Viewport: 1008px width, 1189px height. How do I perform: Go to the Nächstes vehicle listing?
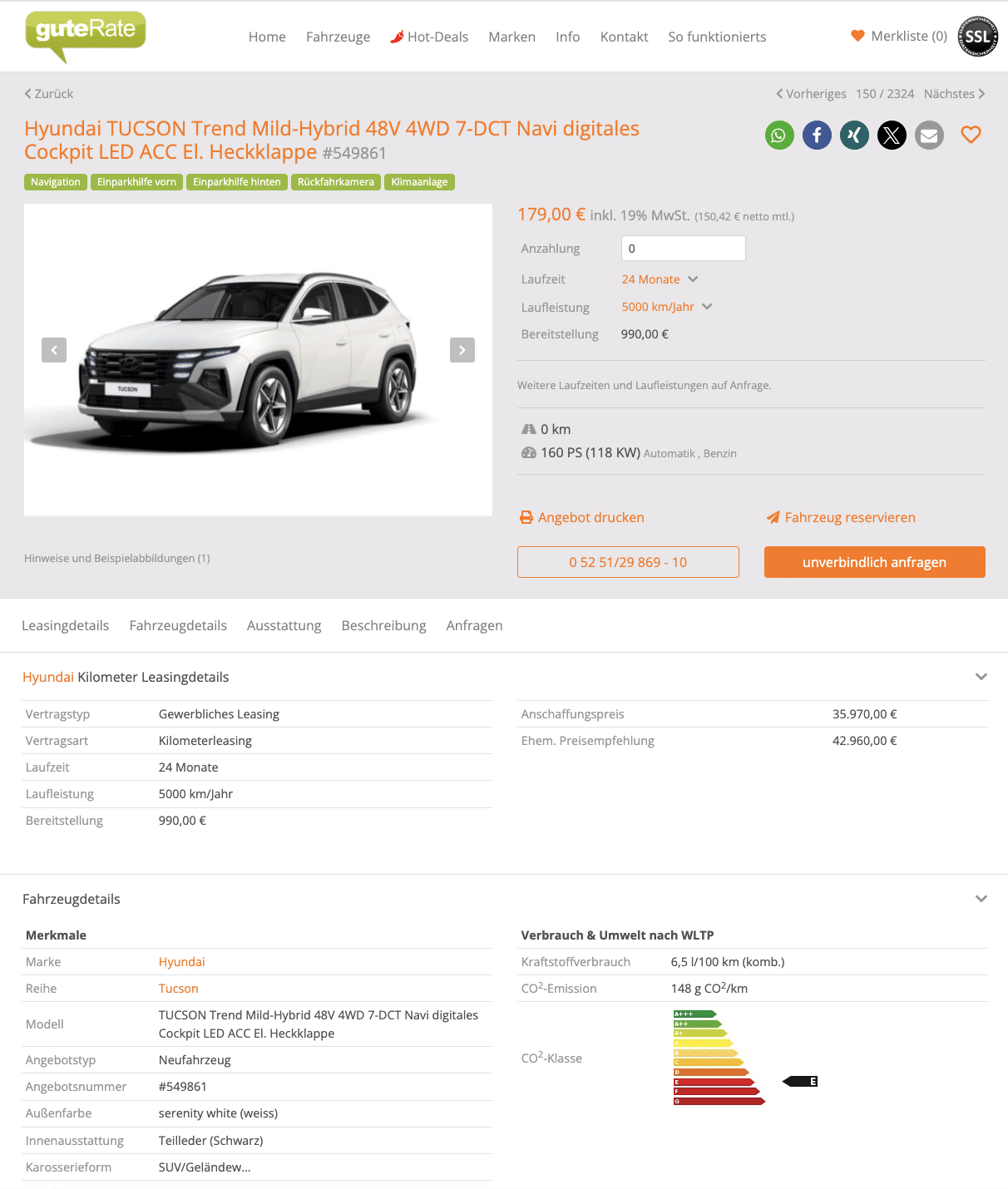tap(954, 94)
